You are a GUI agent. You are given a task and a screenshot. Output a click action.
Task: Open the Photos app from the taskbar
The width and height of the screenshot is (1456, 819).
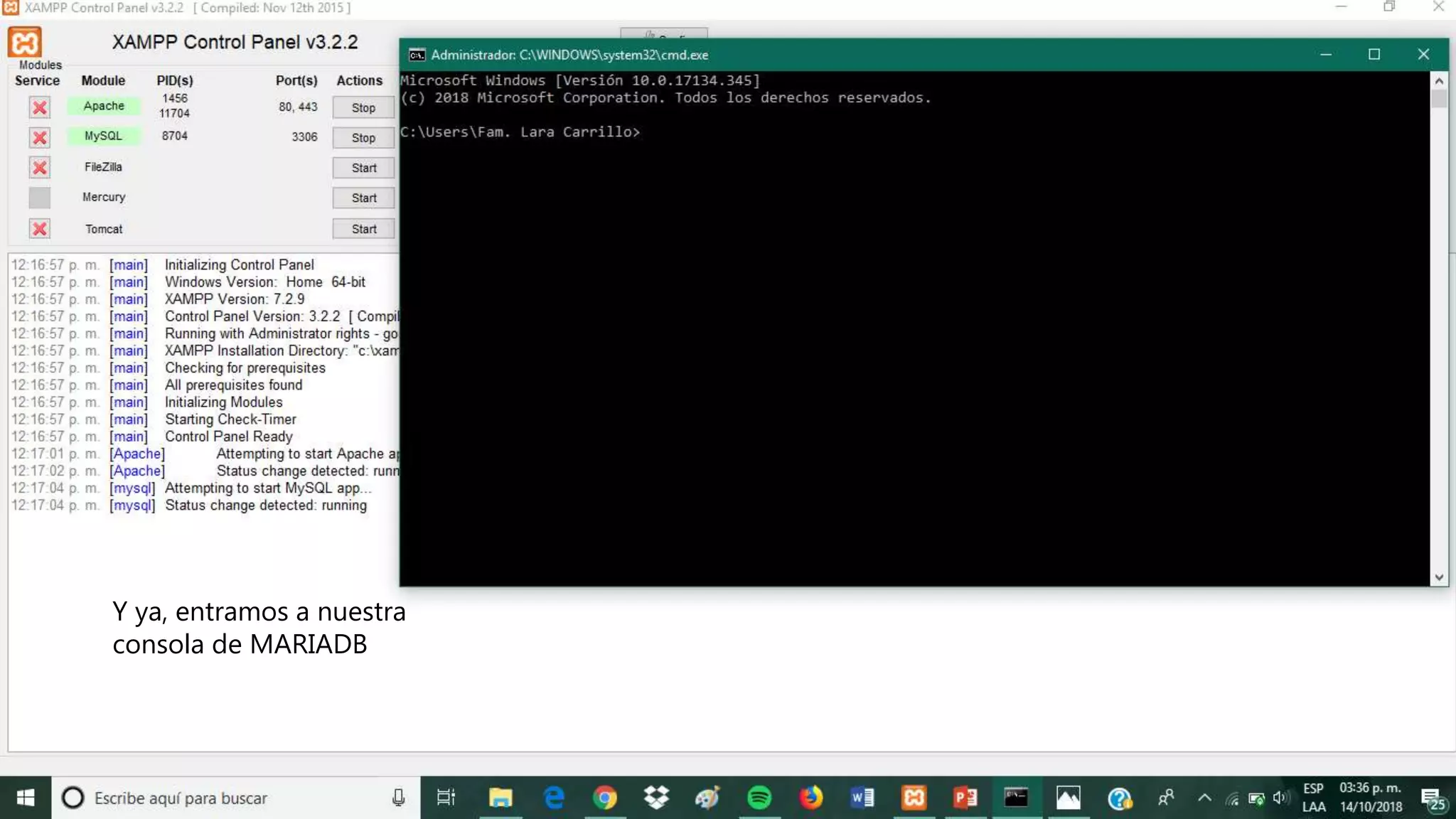[x=1068, y=798]
